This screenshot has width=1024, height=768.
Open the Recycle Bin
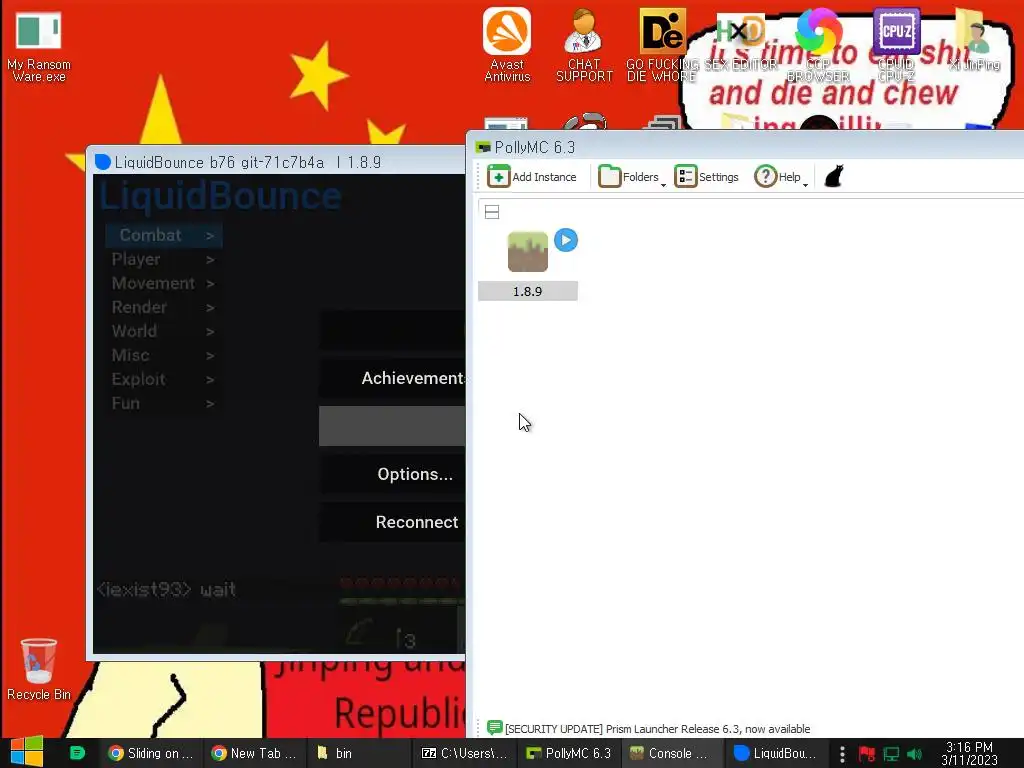click(x=39, y=669)
